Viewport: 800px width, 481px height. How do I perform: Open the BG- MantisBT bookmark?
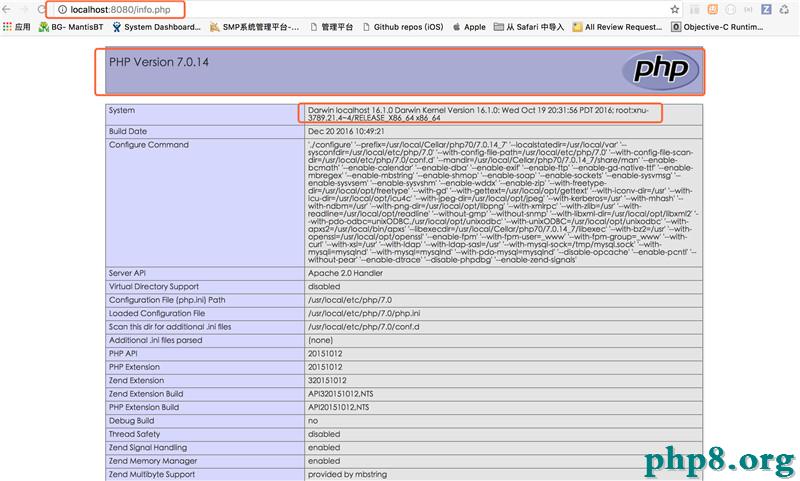[71, 27]
